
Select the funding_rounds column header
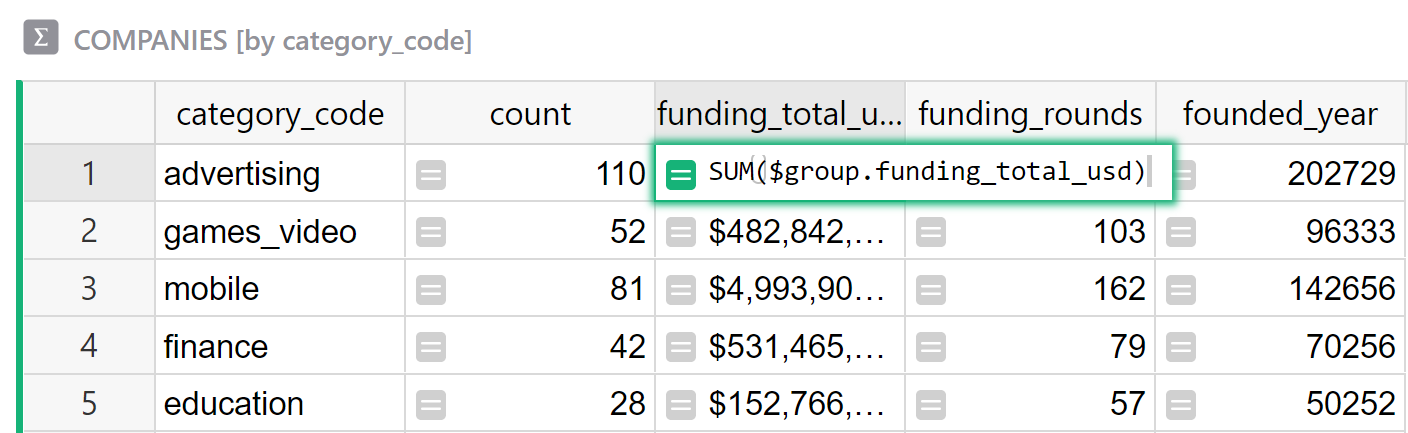pos(1030,114)
